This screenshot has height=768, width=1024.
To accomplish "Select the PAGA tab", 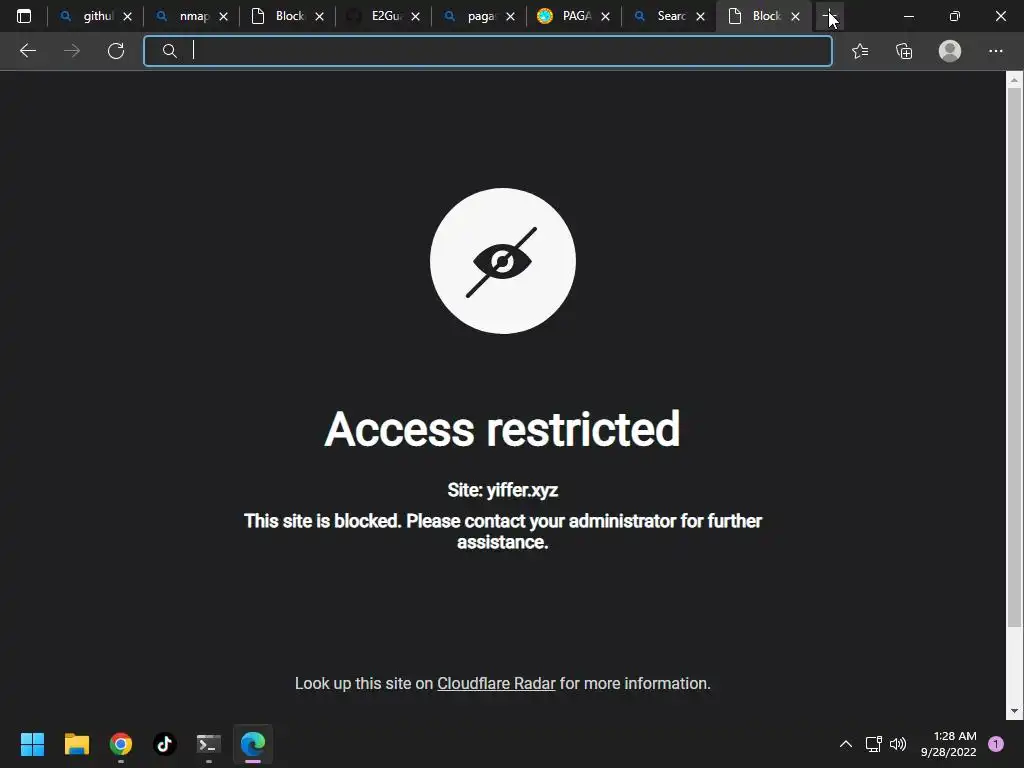I will (574, 16).
